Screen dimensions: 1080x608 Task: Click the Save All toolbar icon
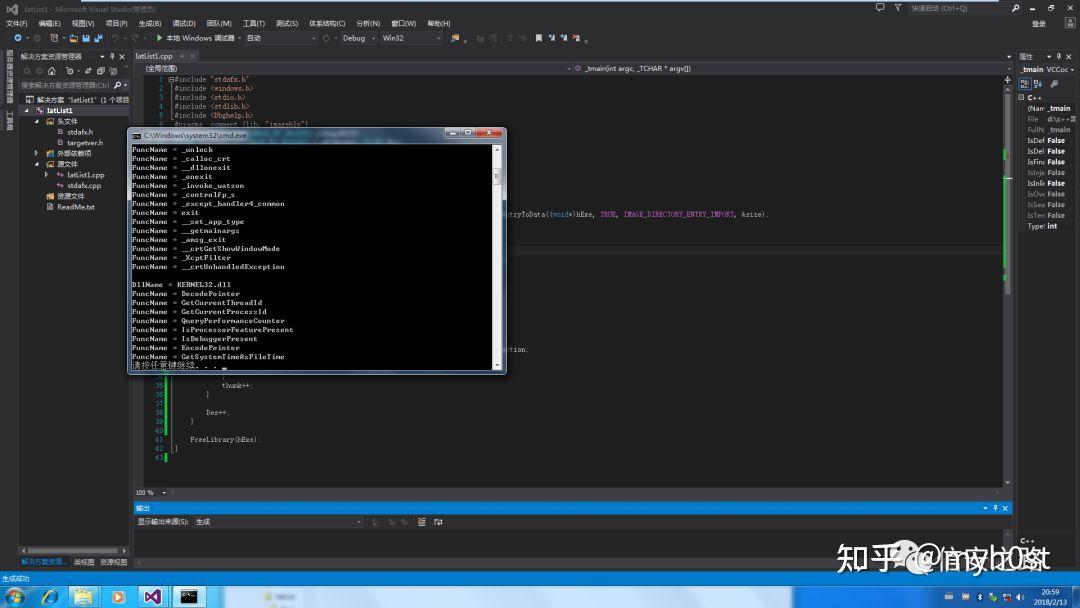[98, 38]
